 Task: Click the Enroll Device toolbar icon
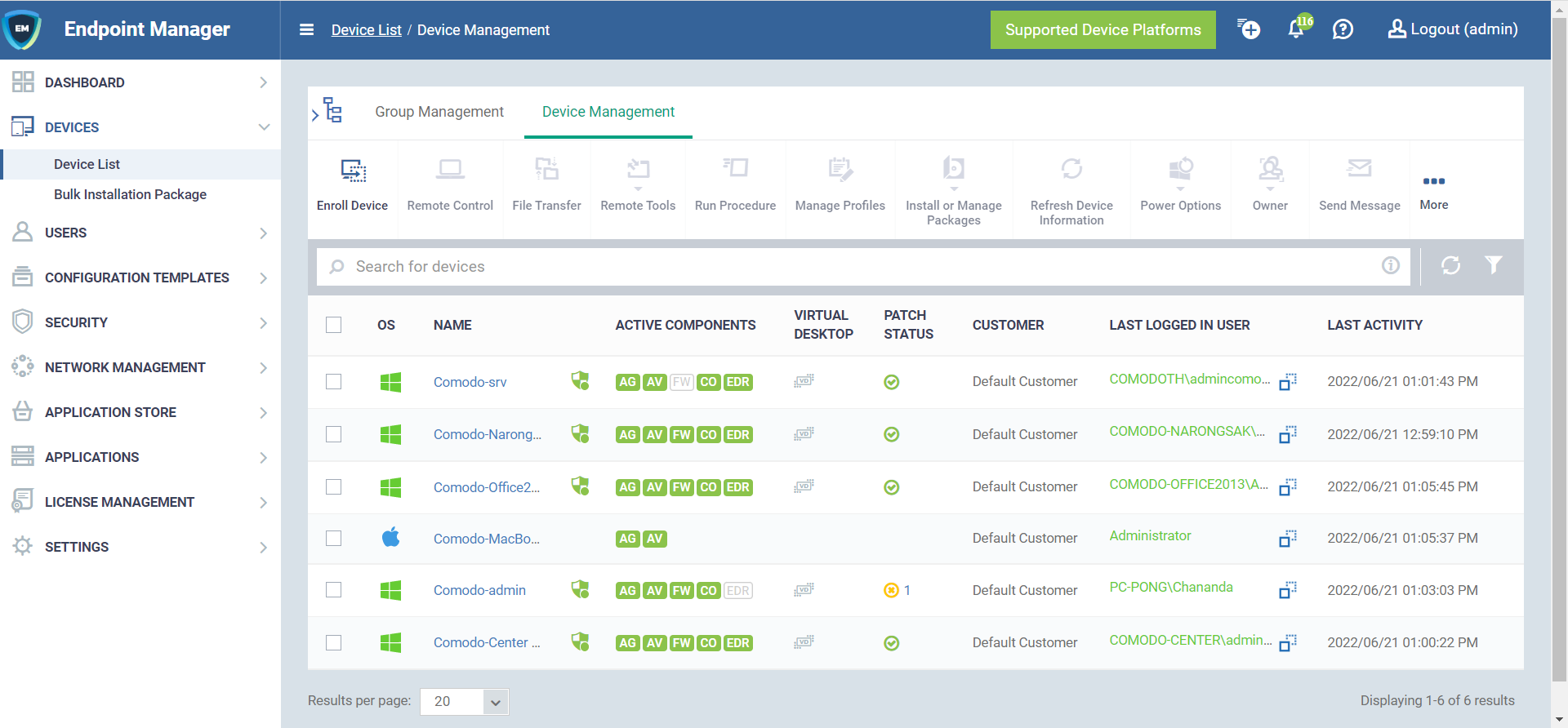click(x=353, y=171)
